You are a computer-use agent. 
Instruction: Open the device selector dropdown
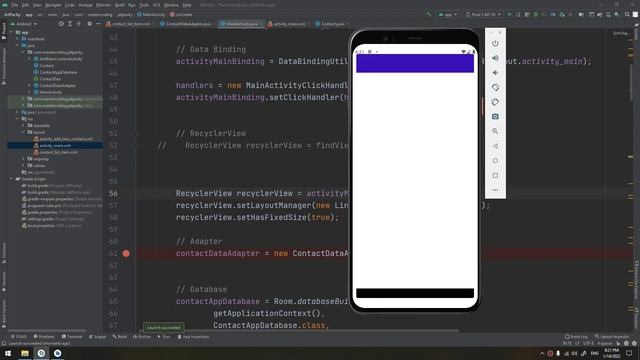tap(483, 14)
